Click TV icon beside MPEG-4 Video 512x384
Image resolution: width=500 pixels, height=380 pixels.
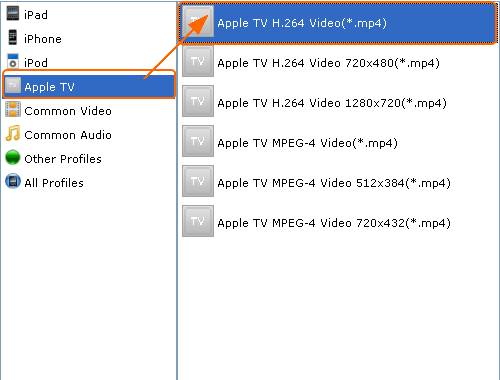pos(198,181)
